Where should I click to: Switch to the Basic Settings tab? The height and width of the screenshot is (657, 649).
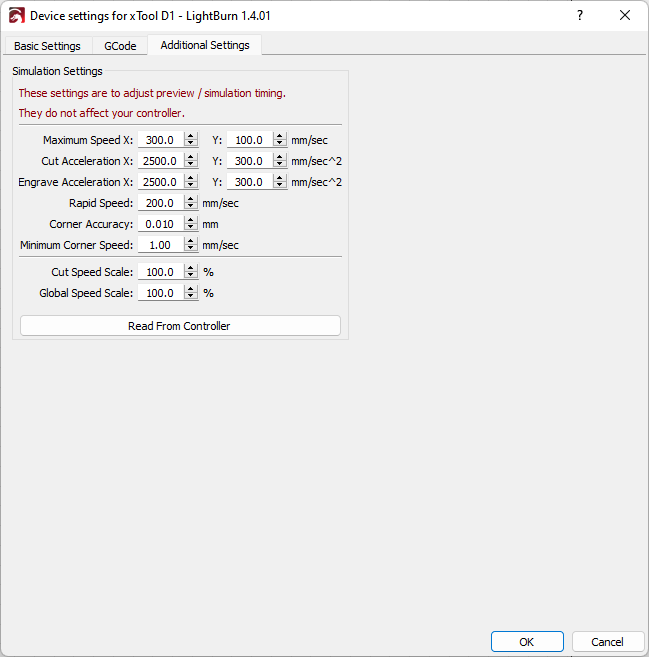pos(47,46)
